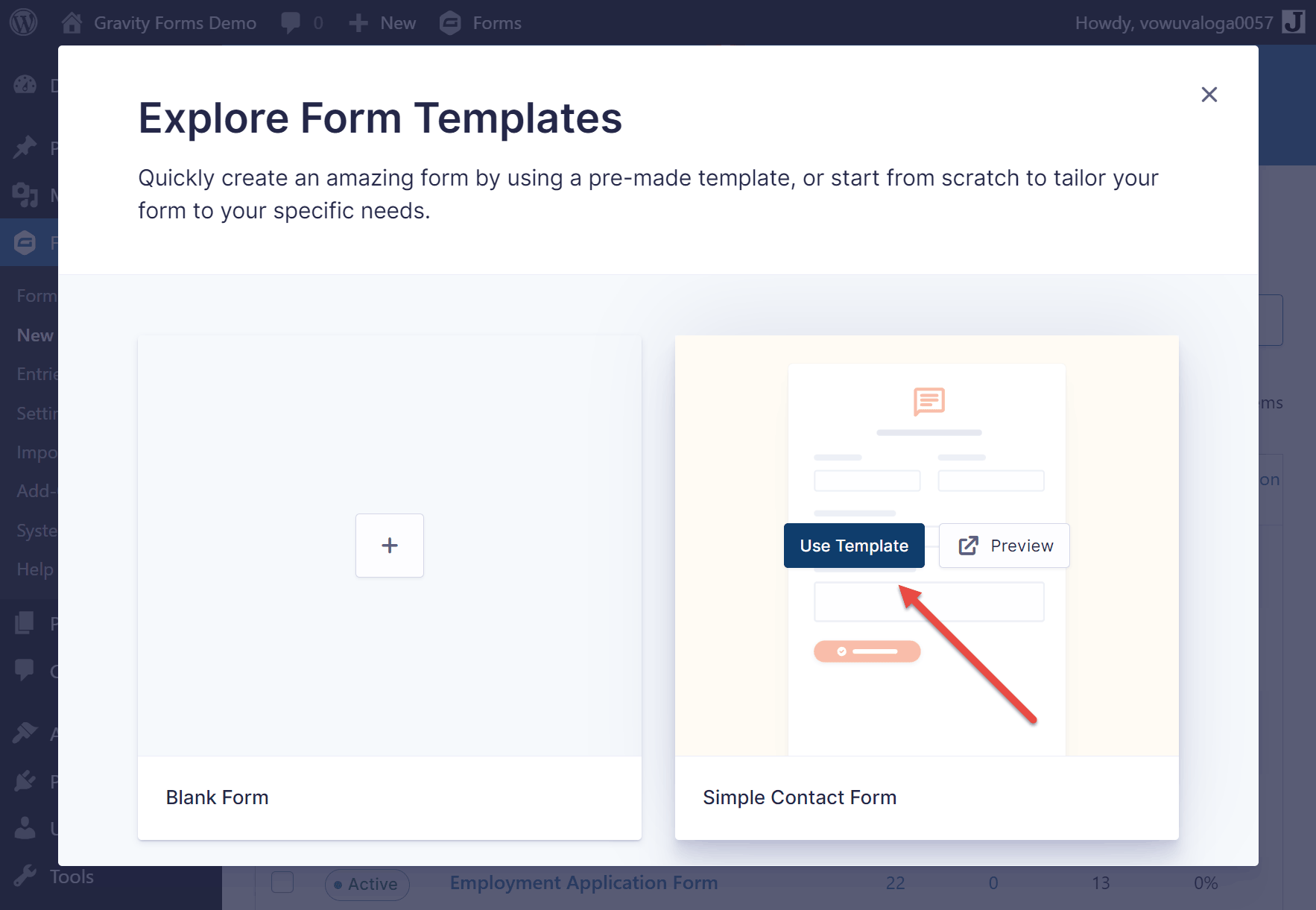Image resolution: width=1316 pixels, height=910 pixels.
Task: Open Appearance brush icon in sidebar
Action: pos(25,733)
